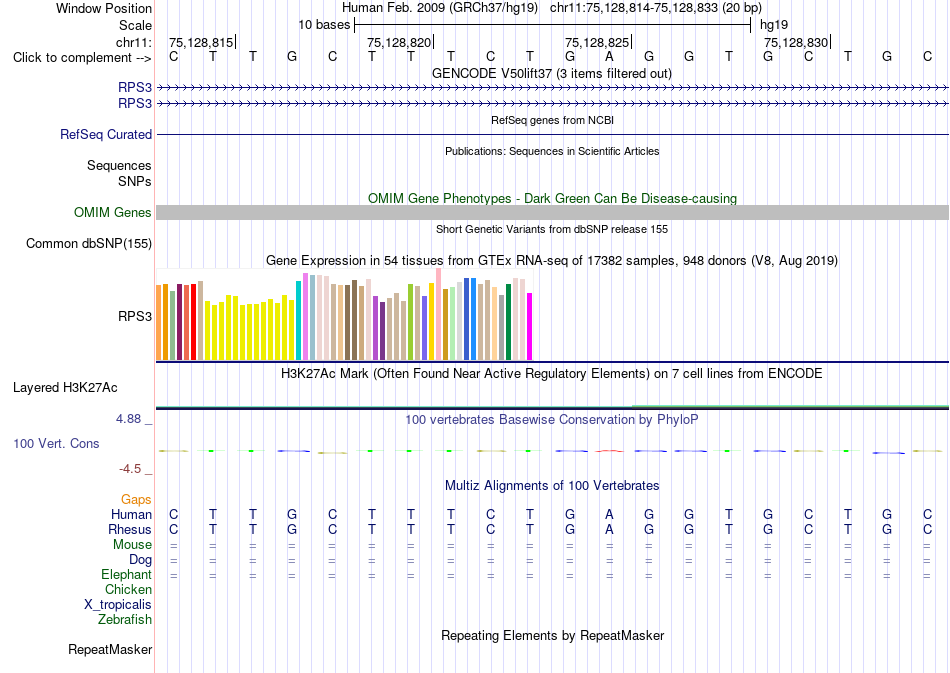
Task: Click the A base in Human alignment row
Action: (610, 514)
